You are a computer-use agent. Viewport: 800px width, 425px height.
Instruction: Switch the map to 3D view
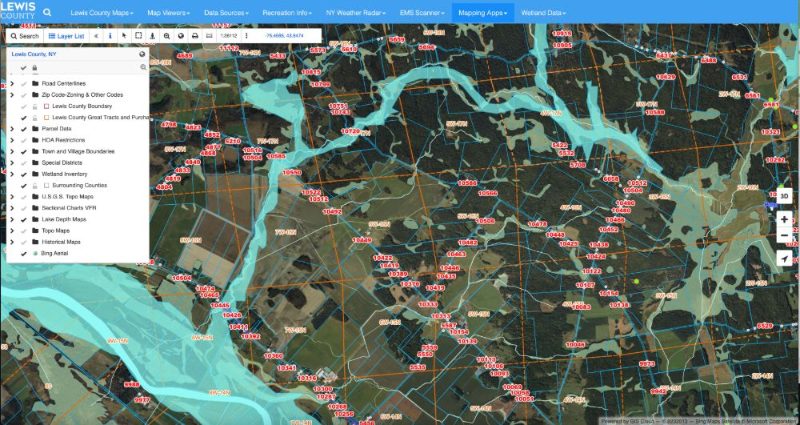784,196
